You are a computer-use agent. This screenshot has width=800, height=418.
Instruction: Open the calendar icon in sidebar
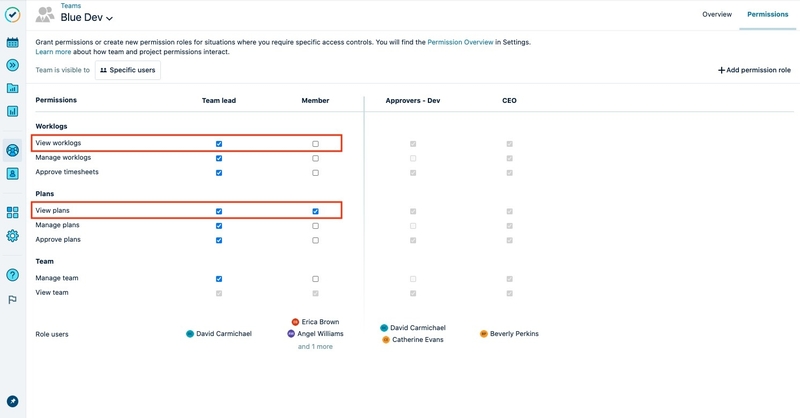point(12,43)
